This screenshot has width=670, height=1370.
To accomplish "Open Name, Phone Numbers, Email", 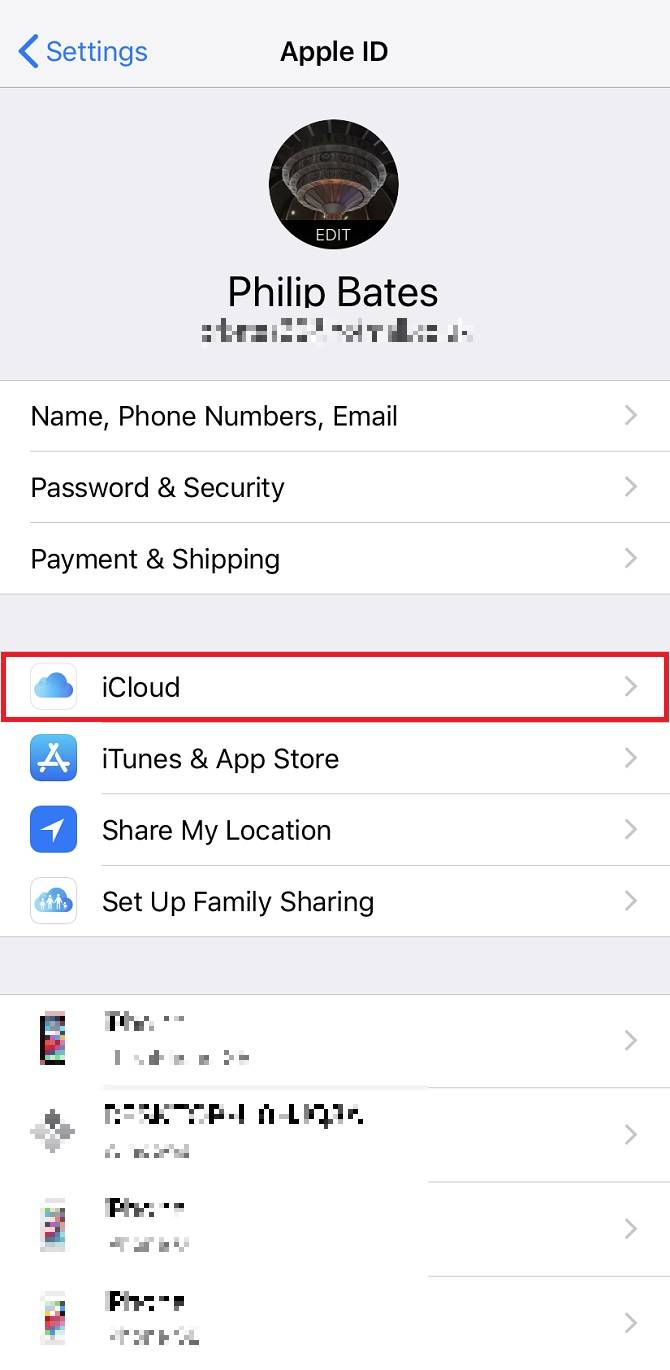I will tap(335, 416).
